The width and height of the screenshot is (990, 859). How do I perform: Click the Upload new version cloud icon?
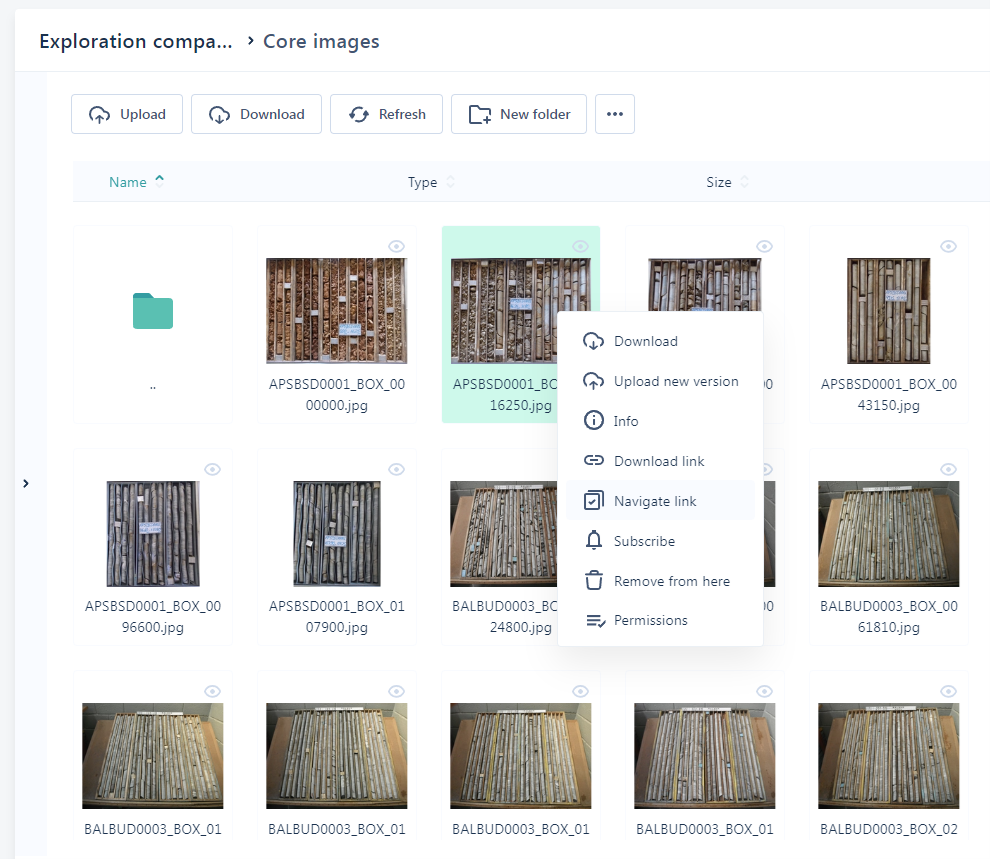(x=594, y=381)
